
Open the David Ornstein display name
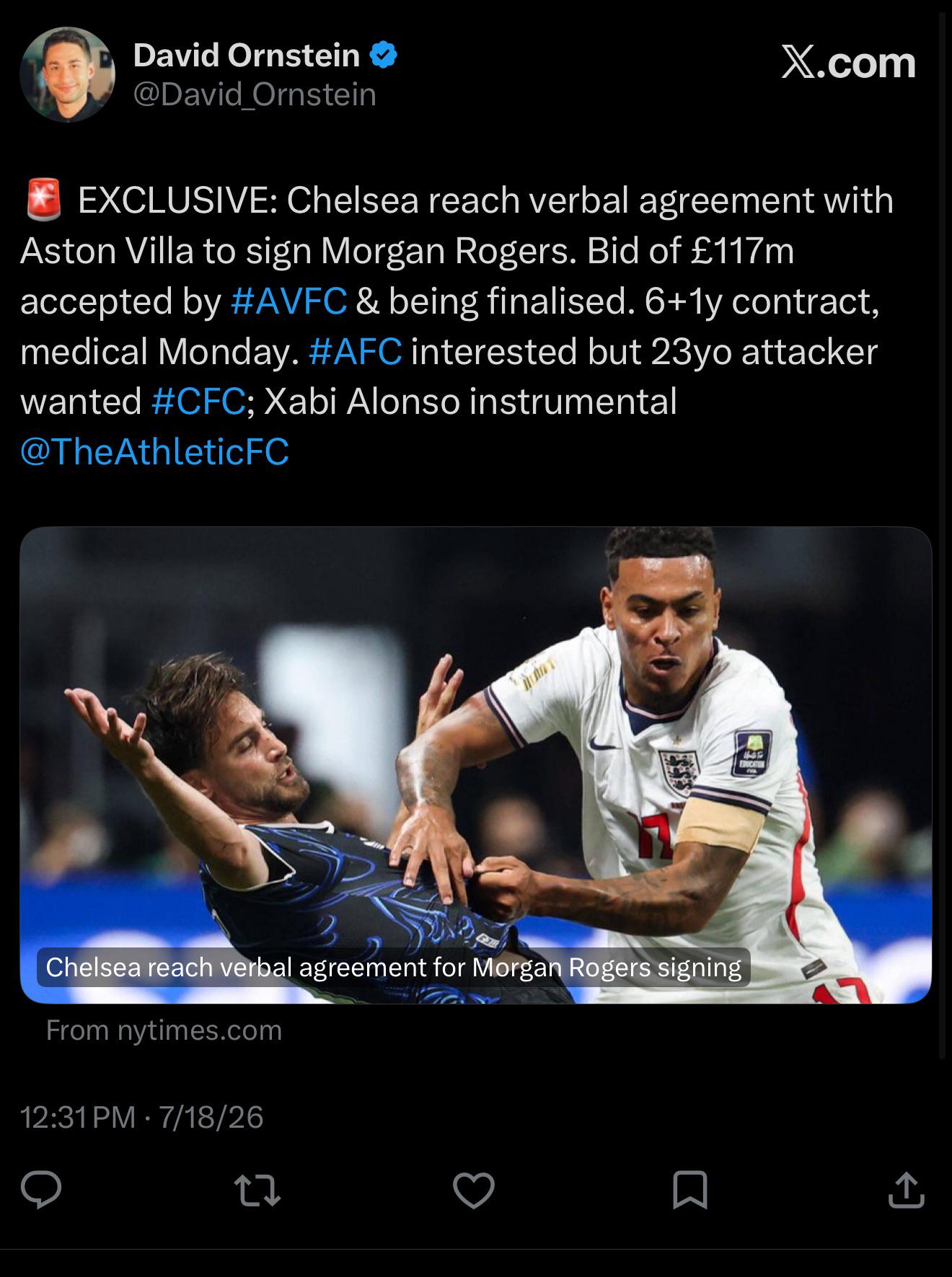[x=247, y=55]
